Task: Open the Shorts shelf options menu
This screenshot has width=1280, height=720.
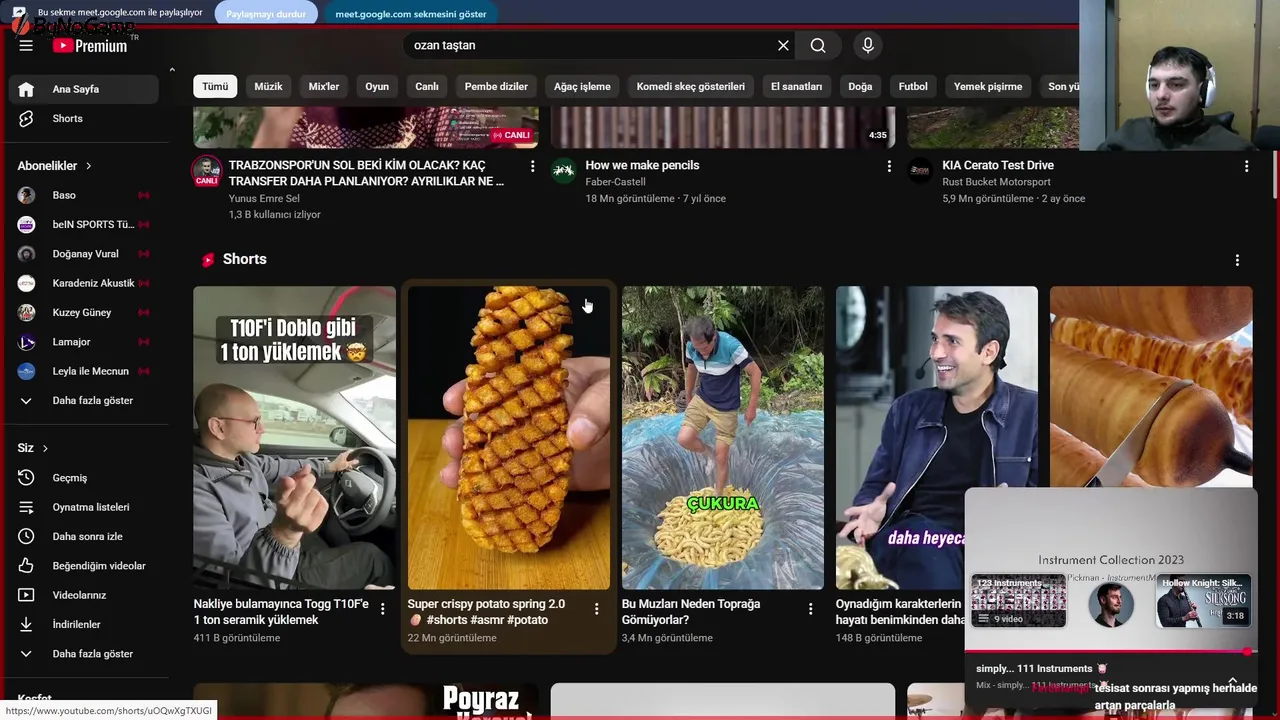Action: pyautogui.click(x=1237, y=260)
